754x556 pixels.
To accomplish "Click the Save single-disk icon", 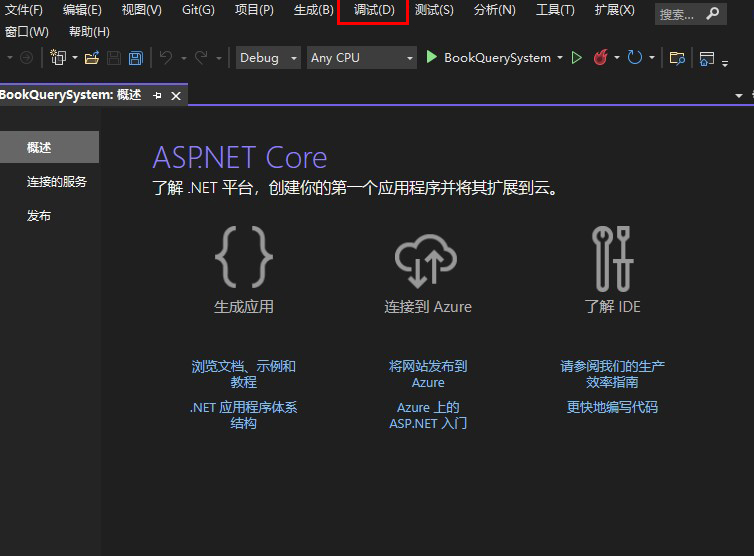I will (x=114, y=58).
